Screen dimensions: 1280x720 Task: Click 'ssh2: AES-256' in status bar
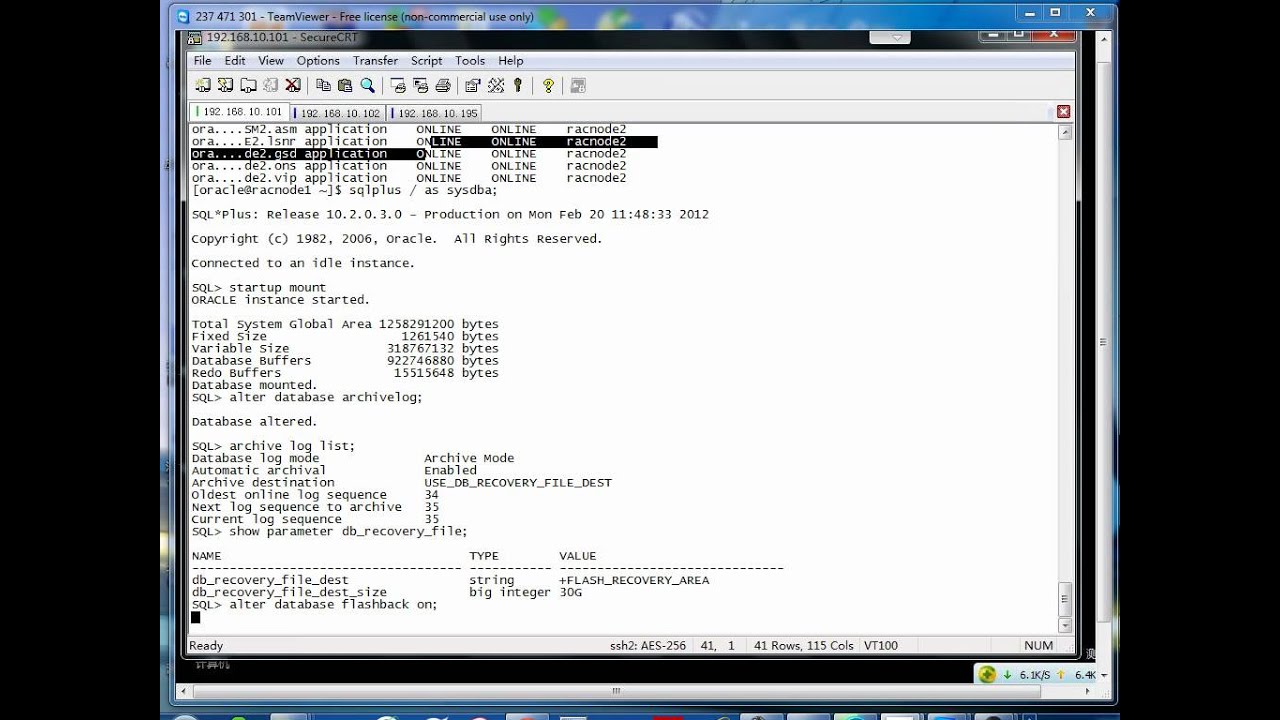[x=648, y=646]
